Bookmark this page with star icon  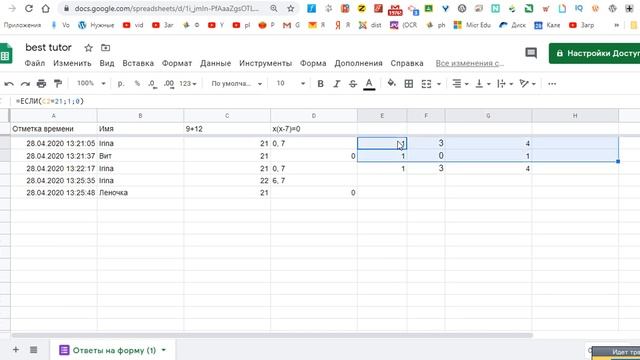(x=291, y=9)
